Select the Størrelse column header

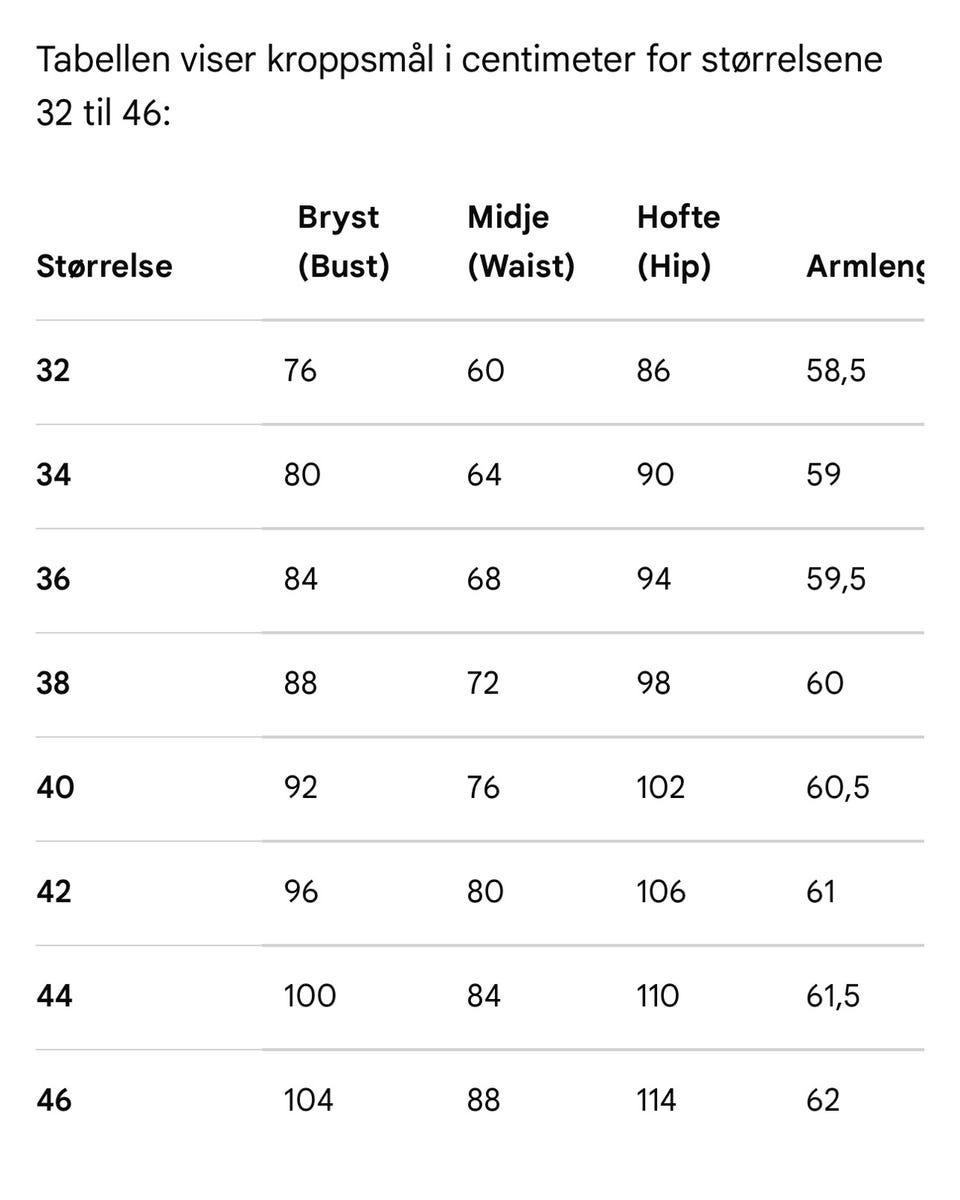104,266
